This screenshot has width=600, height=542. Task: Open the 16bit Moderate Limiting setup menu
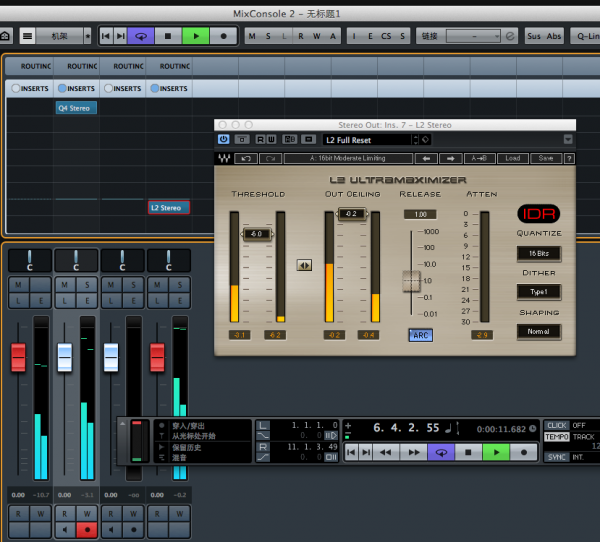[348, 158]
